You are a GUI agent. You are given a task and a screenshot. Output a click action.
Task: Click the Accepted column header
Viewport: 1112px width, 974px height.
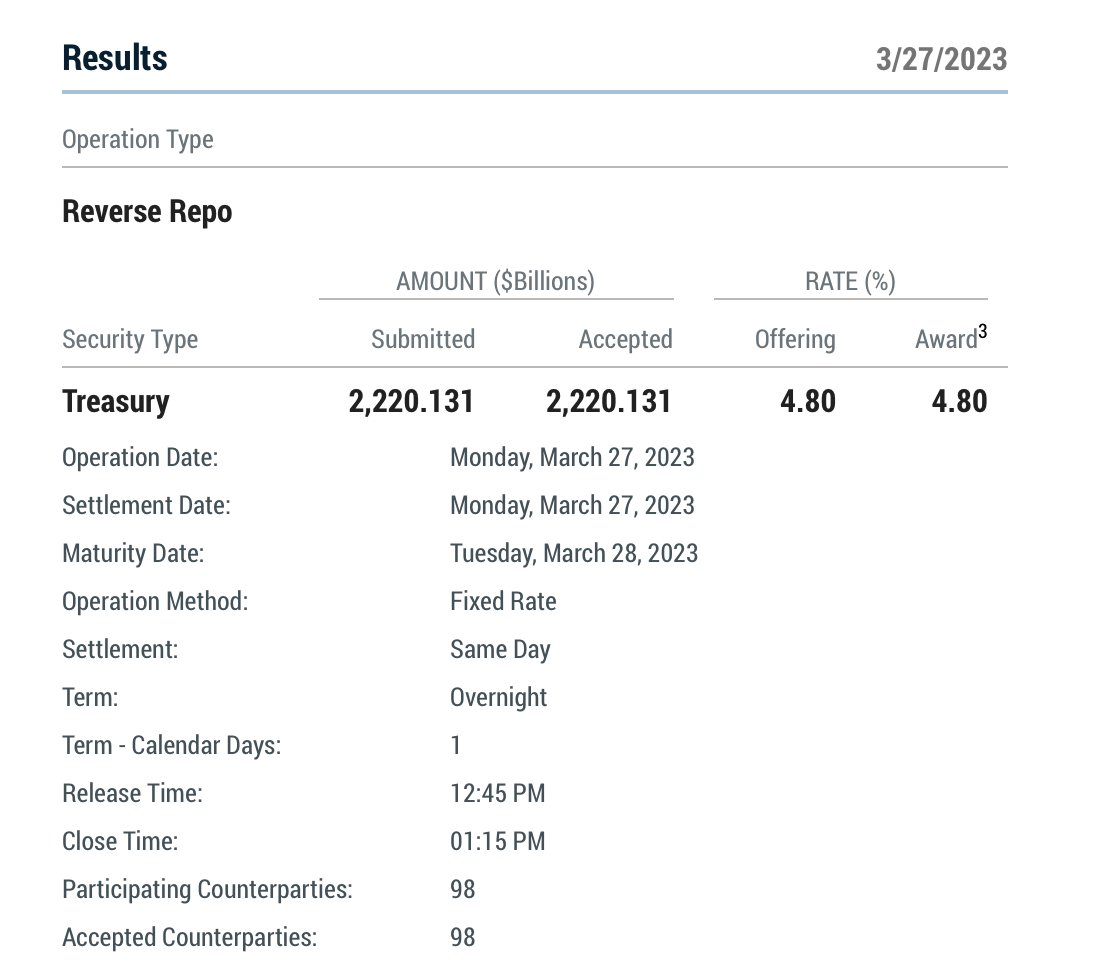click(626, 340)
